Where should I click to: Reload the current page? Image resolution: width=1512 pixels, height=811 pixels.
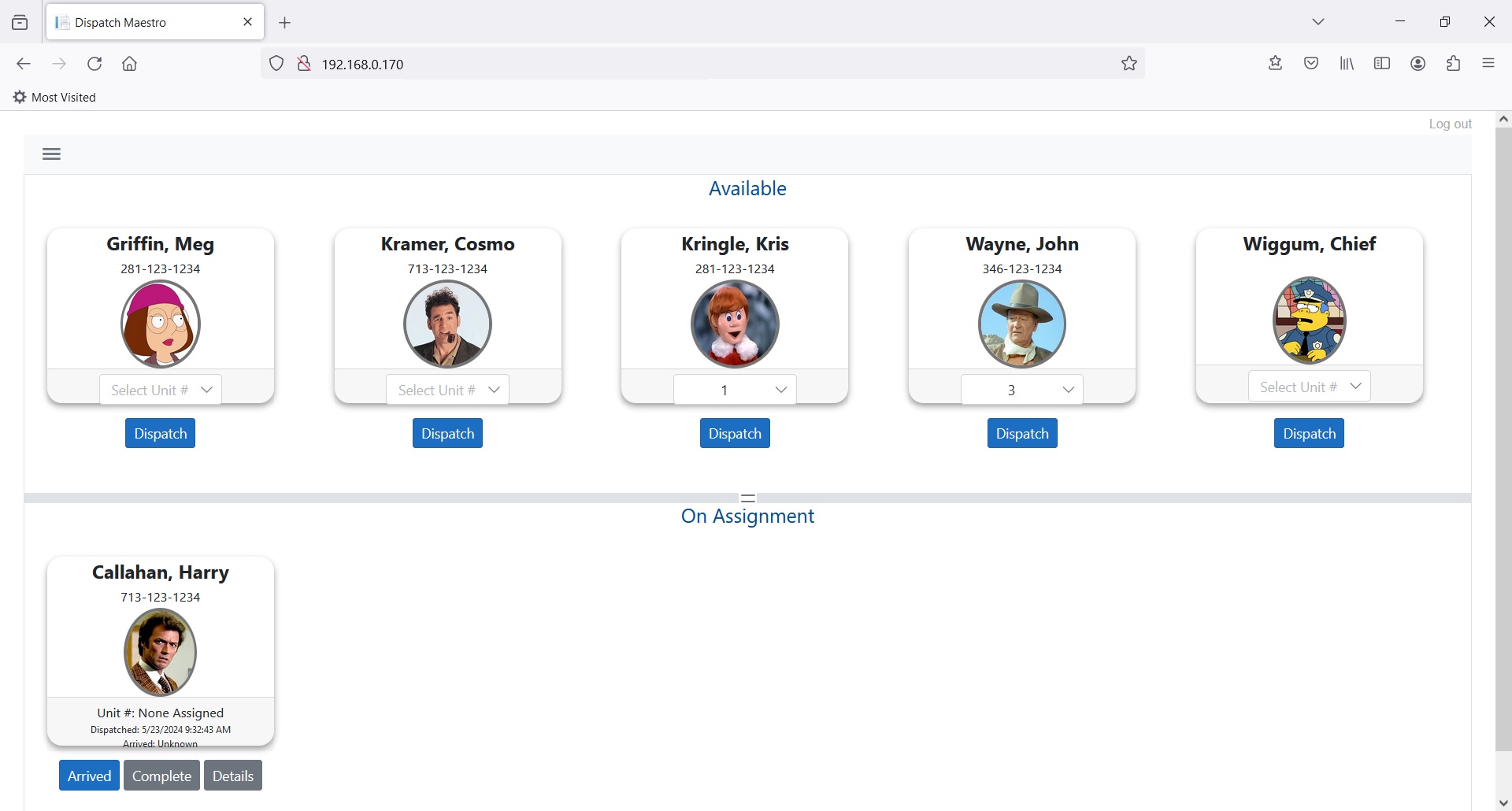pyautogui.click(x=94, y=64)
